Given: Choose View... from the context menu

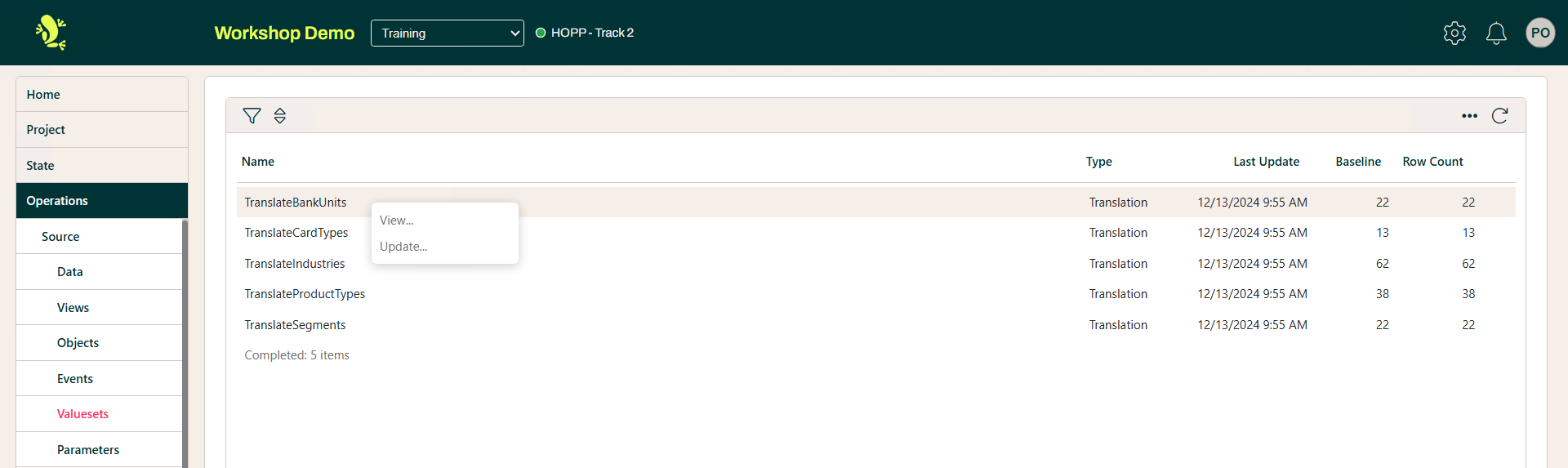Looking at the screenshot, I should (x=397, y=221).
